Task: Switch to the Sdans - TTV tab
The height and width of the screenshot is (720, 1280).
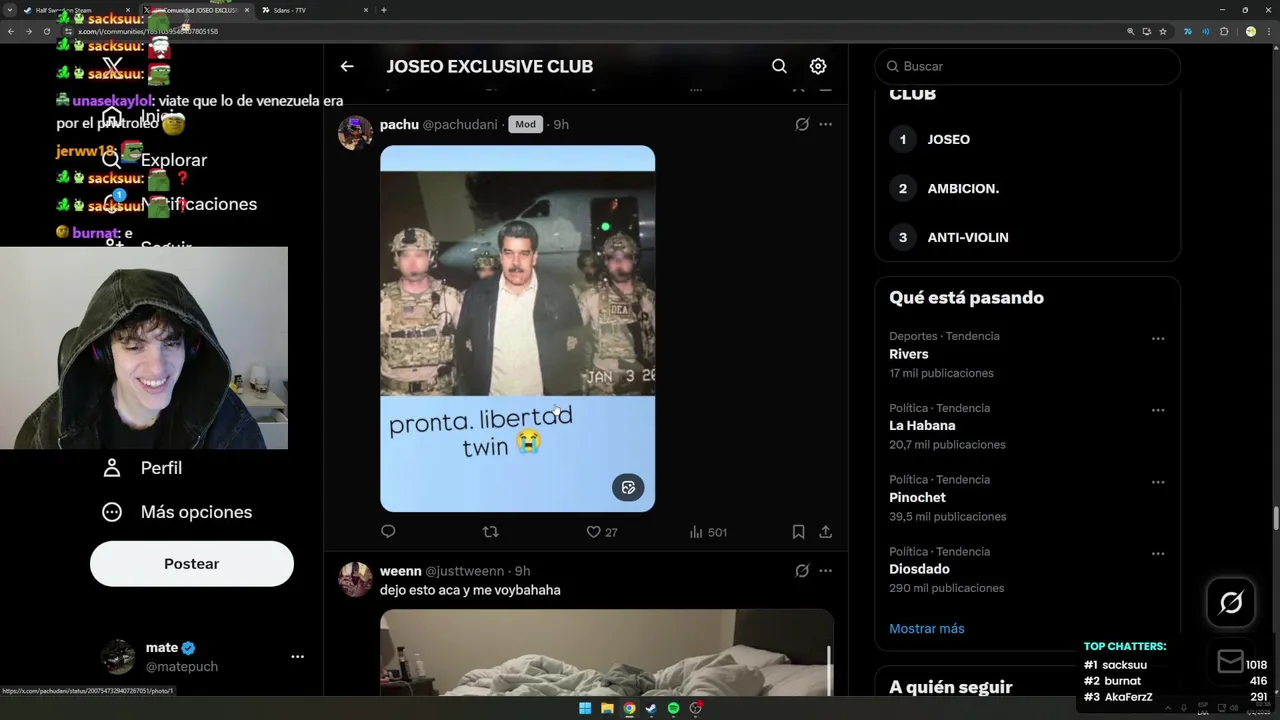Action: [314, 10]
